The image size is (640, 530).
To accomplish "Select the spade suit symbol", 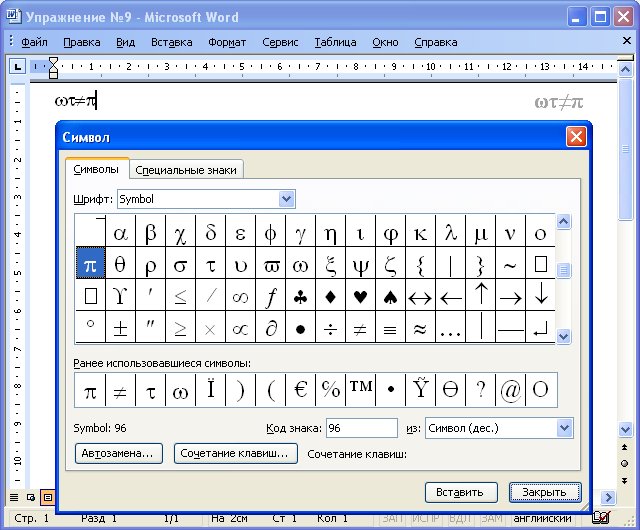I will 391,295.
